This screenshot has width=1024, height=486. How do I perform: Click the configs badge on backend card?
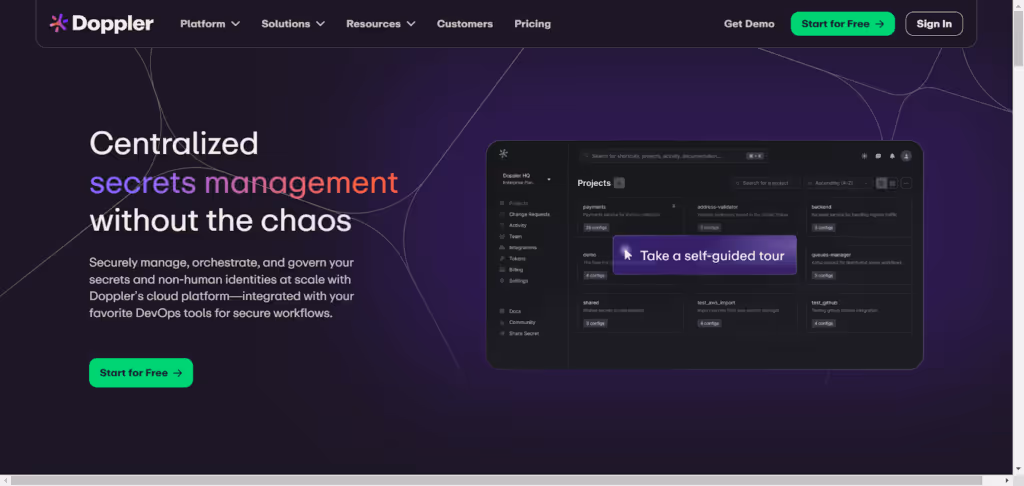coord(824,228)
